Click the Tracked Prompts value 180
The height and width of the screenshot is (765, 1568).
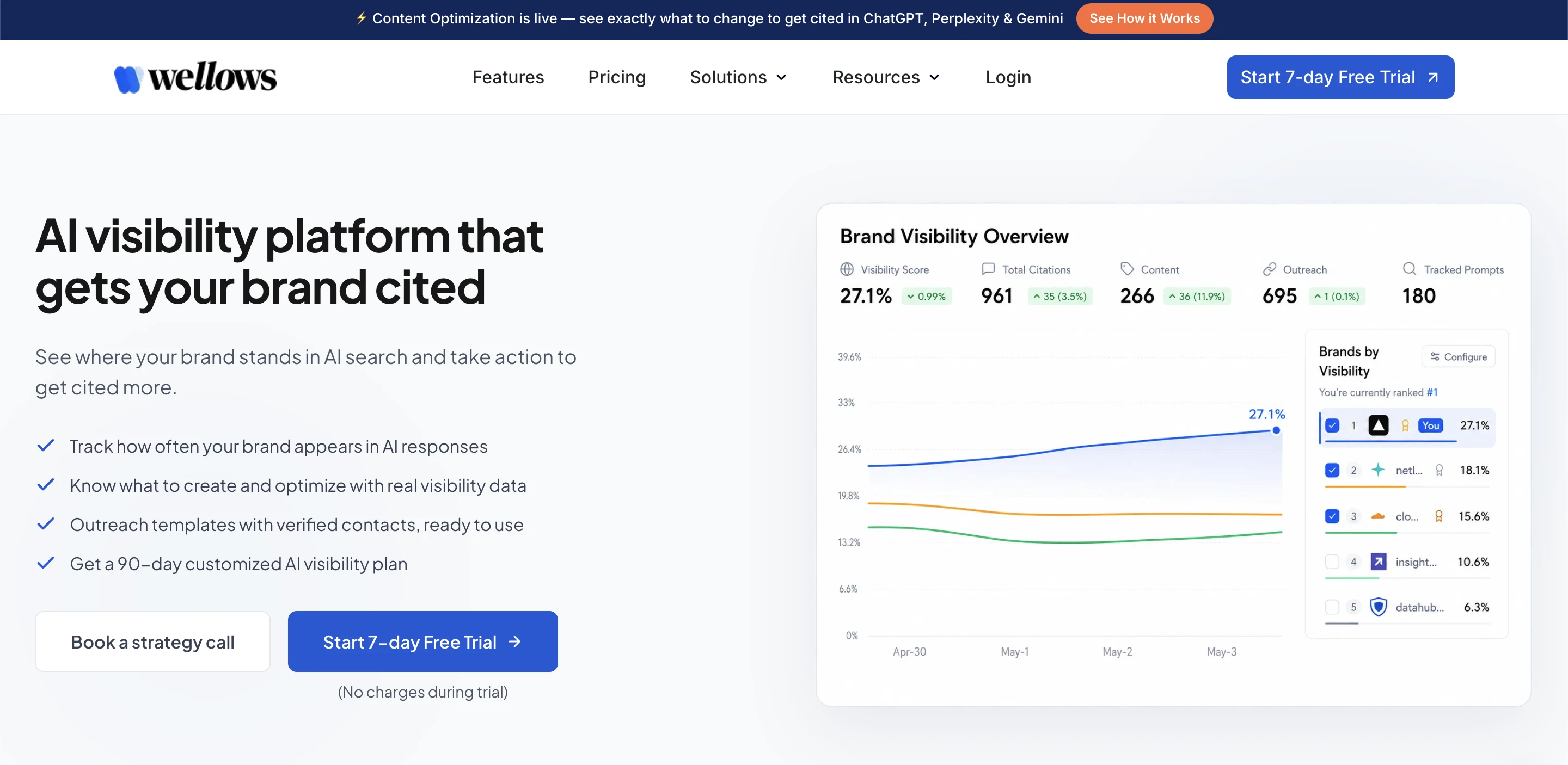tap(1419, 295)
